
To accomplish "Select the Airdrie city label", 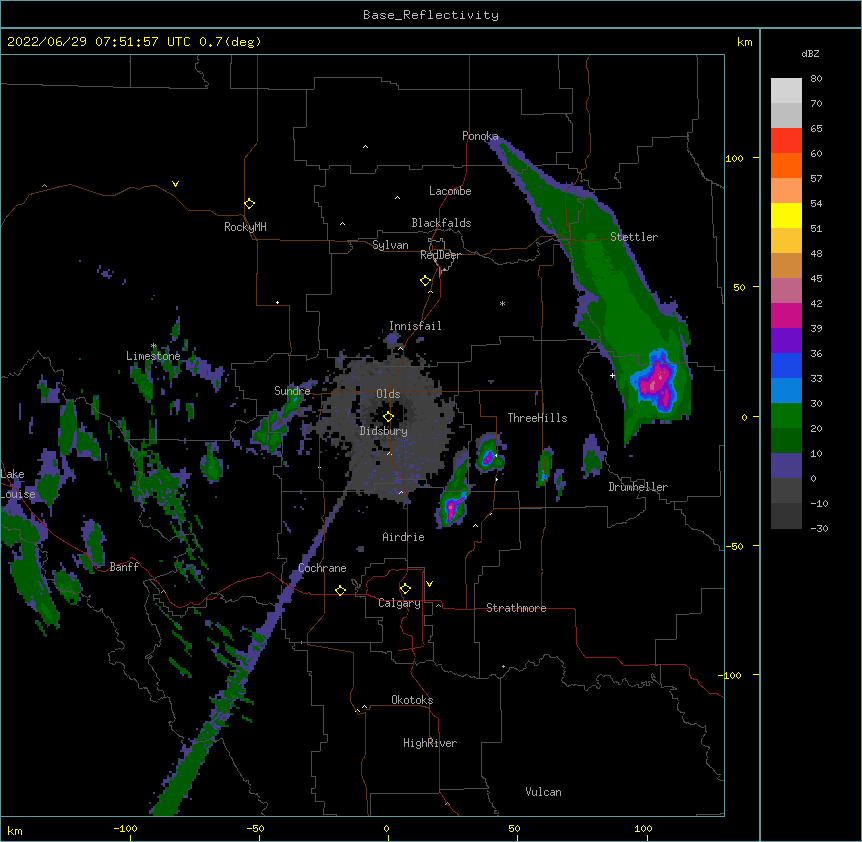I will click(x=403, y=537).
